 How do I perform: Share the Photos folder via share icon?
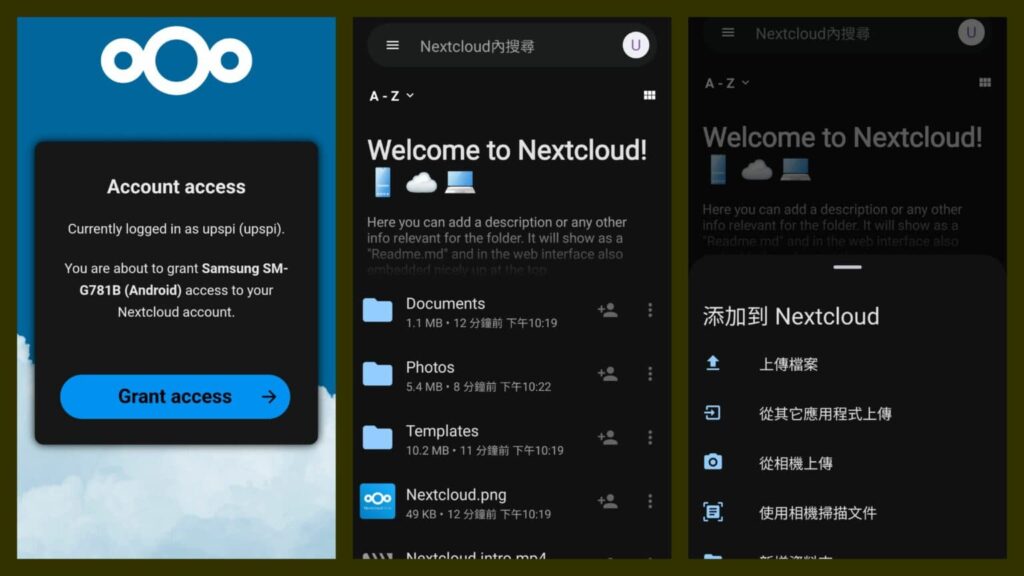pyautogui.click(x=607, y=374)
